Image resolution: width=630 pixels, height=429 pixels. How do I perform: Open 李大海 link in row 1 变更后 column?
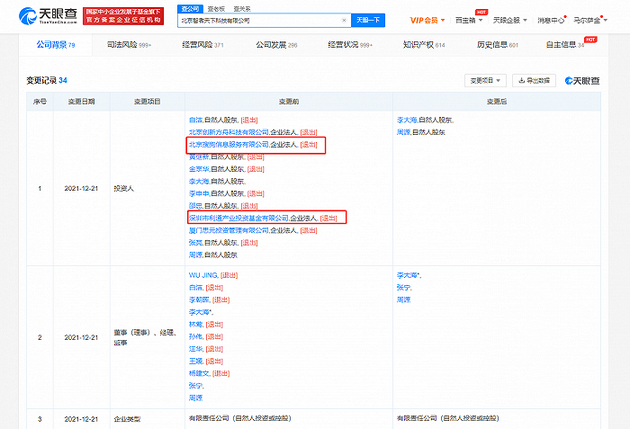tap(407, 120)
